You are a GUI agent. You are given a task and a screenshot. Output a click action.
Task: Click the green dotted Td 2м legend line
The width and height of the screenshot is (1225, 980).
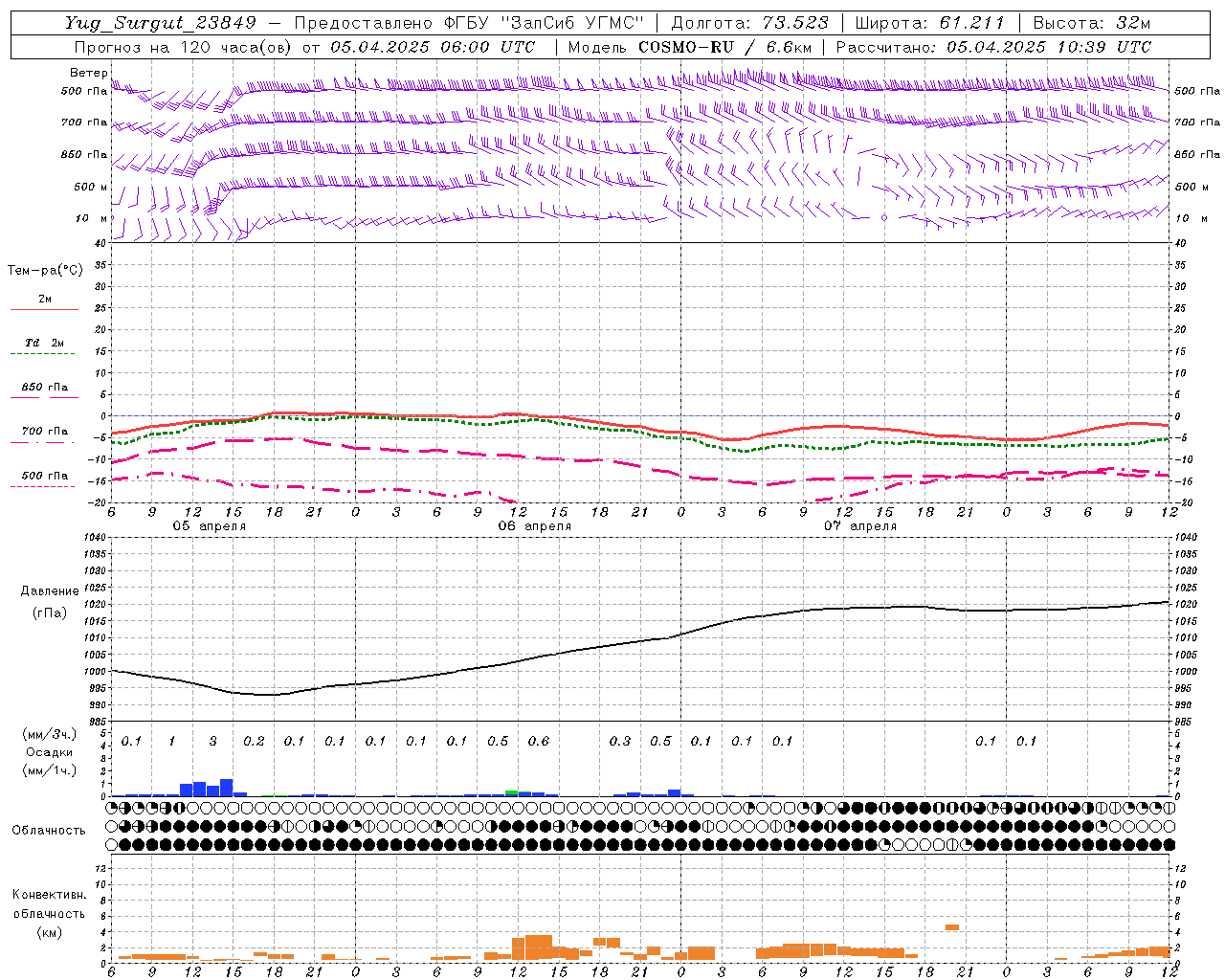[44, 353]
